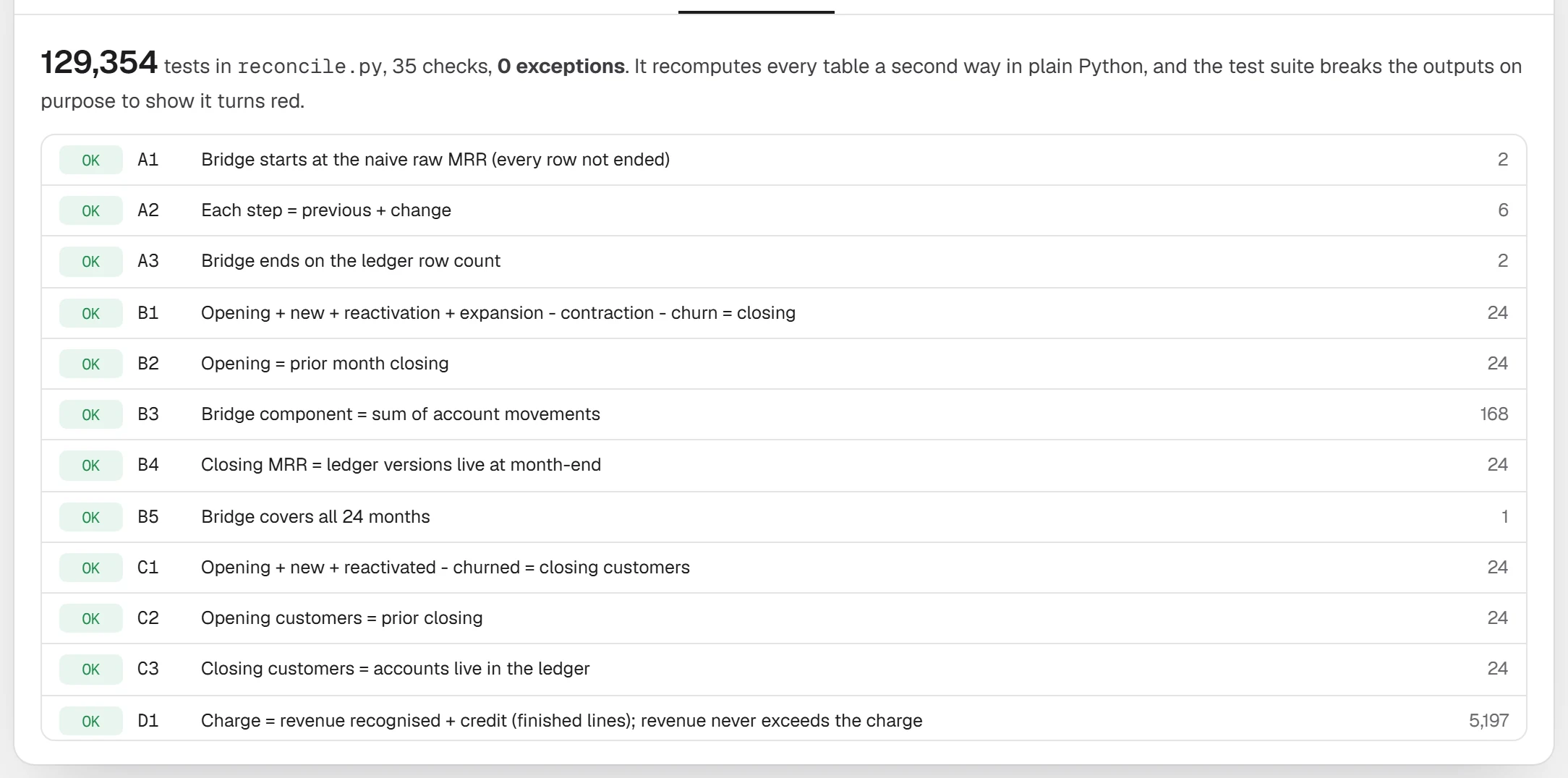1568x778 pixels.
Task: Click the OK badge in row B4
Action: 91,465
